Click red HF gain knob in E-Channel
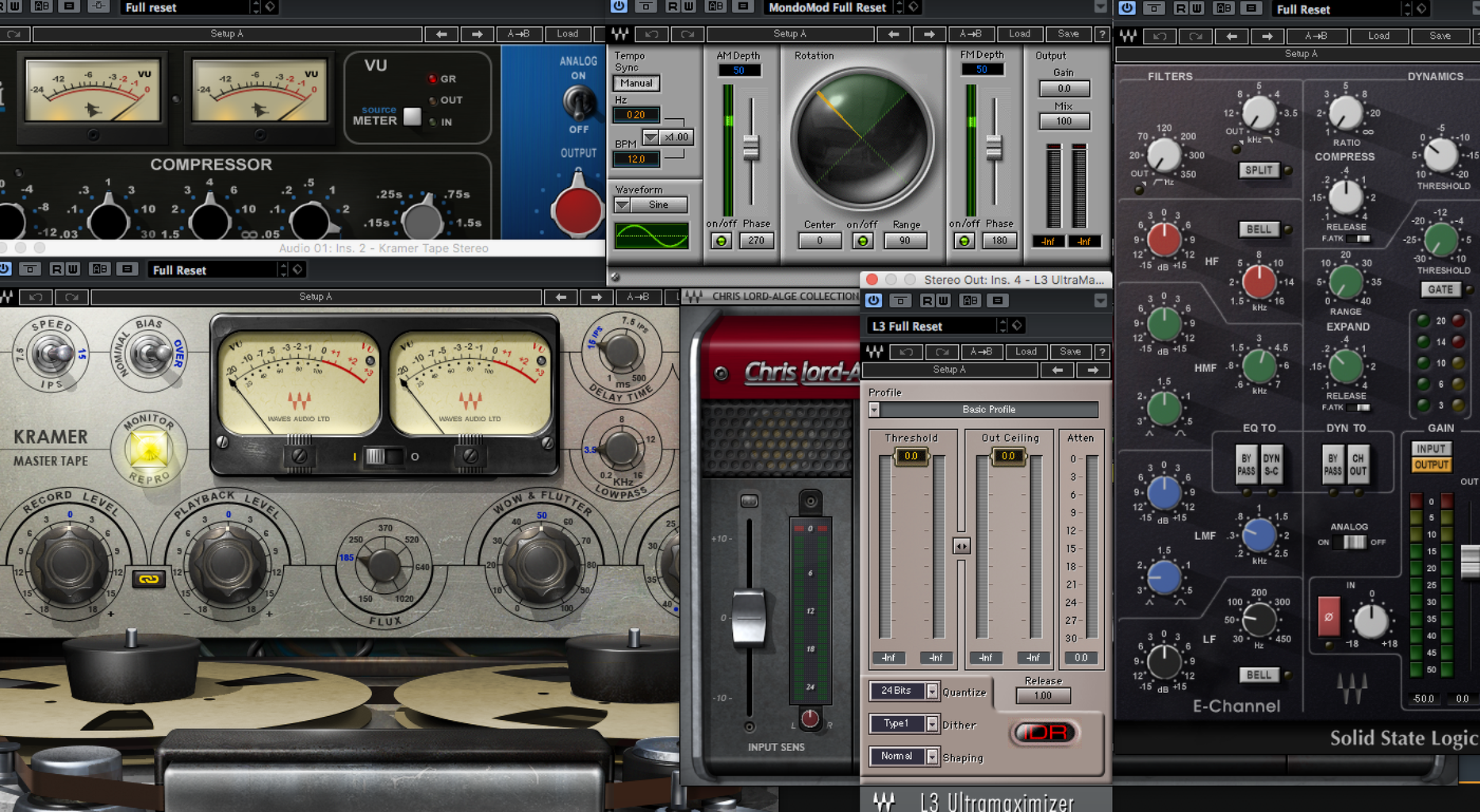 [x=1164, y=239]
